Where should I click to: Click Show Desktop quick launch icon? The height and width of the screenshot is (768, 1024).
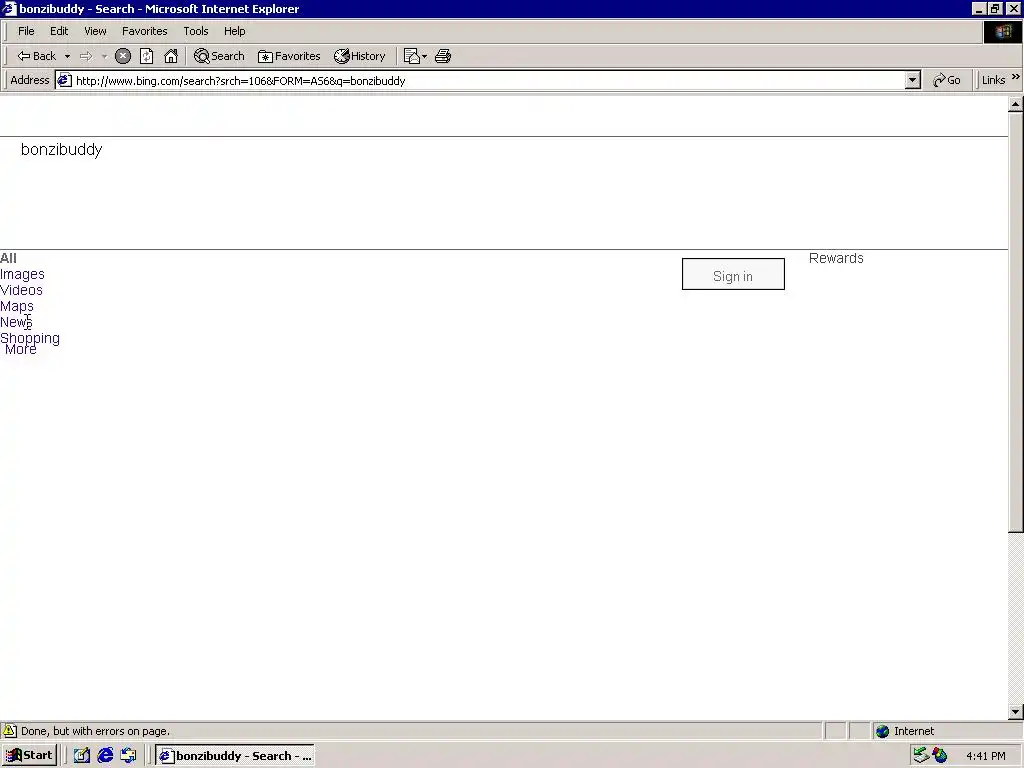tap(82, 756)
